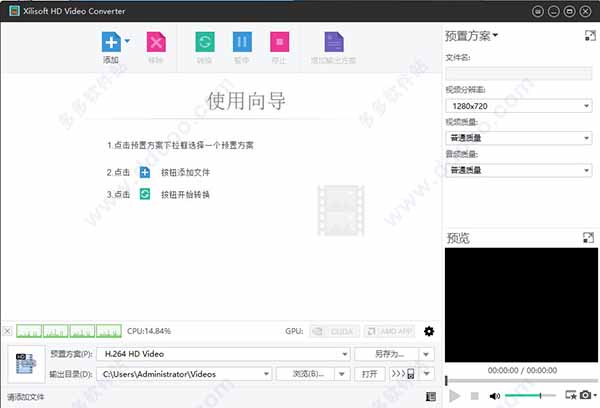
Task: Open the arrow next to device transfer
Action: point(427,374)
